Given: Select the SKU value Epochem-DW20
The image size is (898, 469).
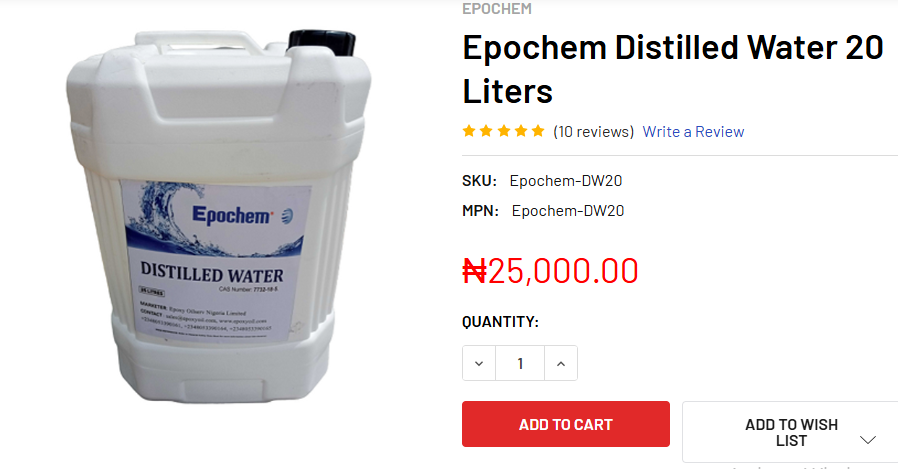Looking at the screenshot, I should (x=566, y=181).
